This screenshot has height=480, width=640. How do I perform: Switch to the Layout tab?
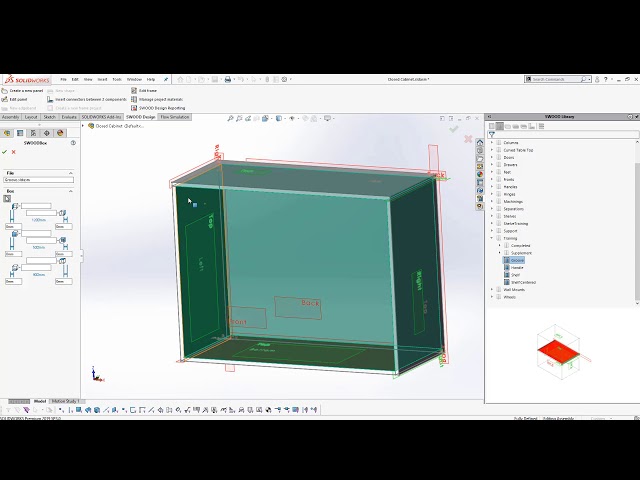[x=31, y=117]
